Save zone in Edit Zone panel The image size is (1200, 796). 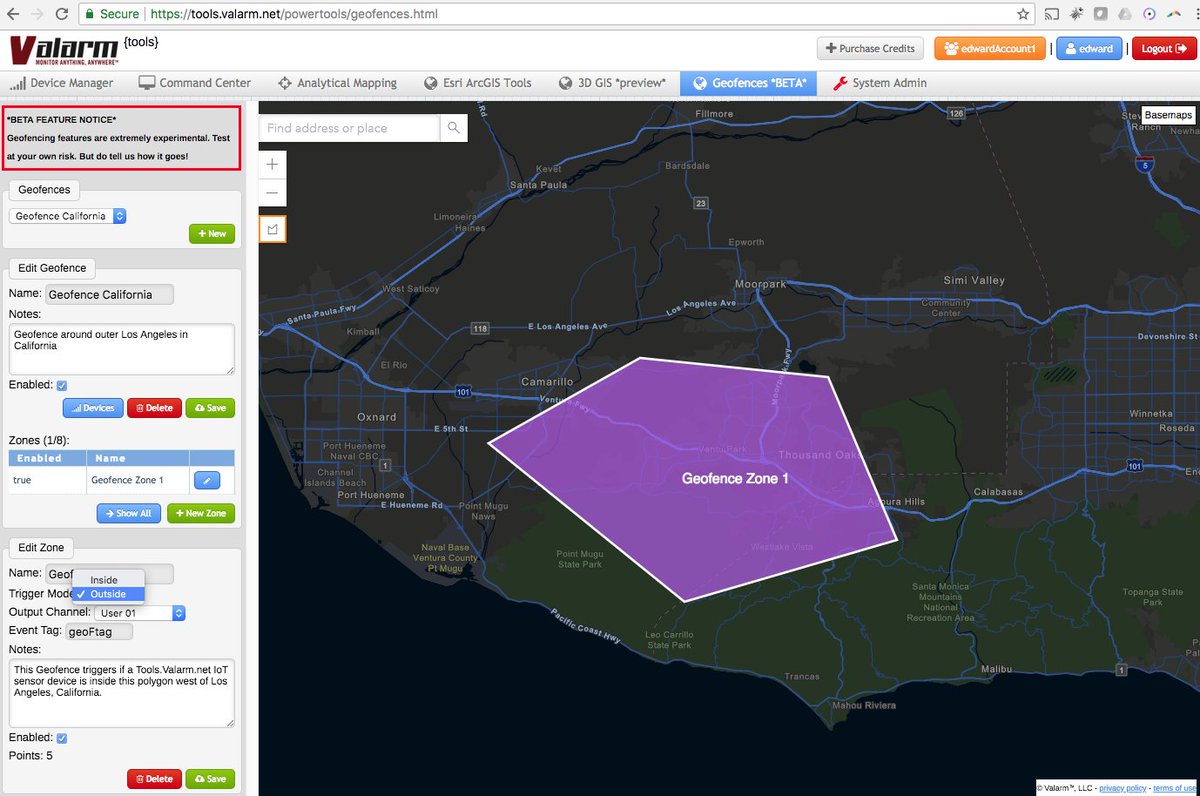210,778
